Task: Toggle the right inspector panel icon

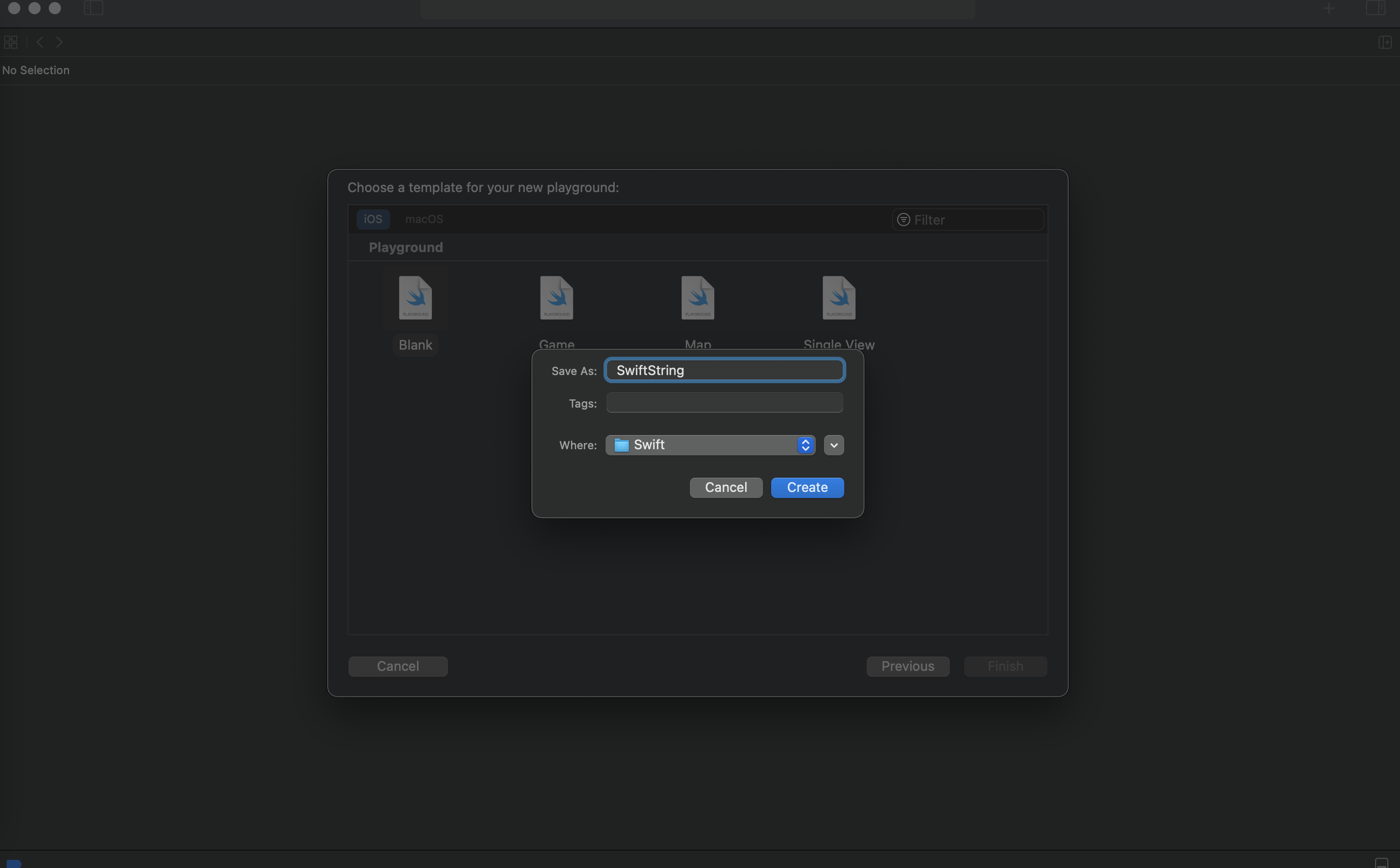Action: click(x=1375, y=8)
